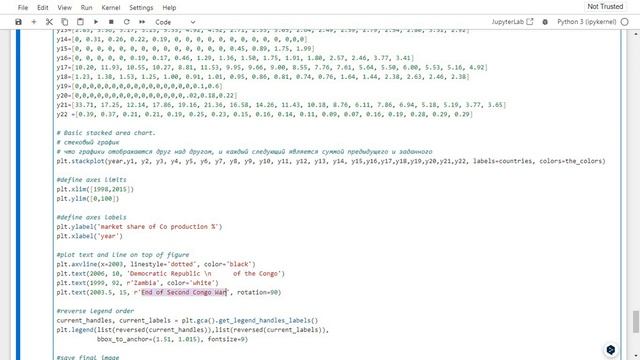The height and width of the screenshot is (360, 640).
Task: Copy the selected cell
Action: click(x=64, y=22)
